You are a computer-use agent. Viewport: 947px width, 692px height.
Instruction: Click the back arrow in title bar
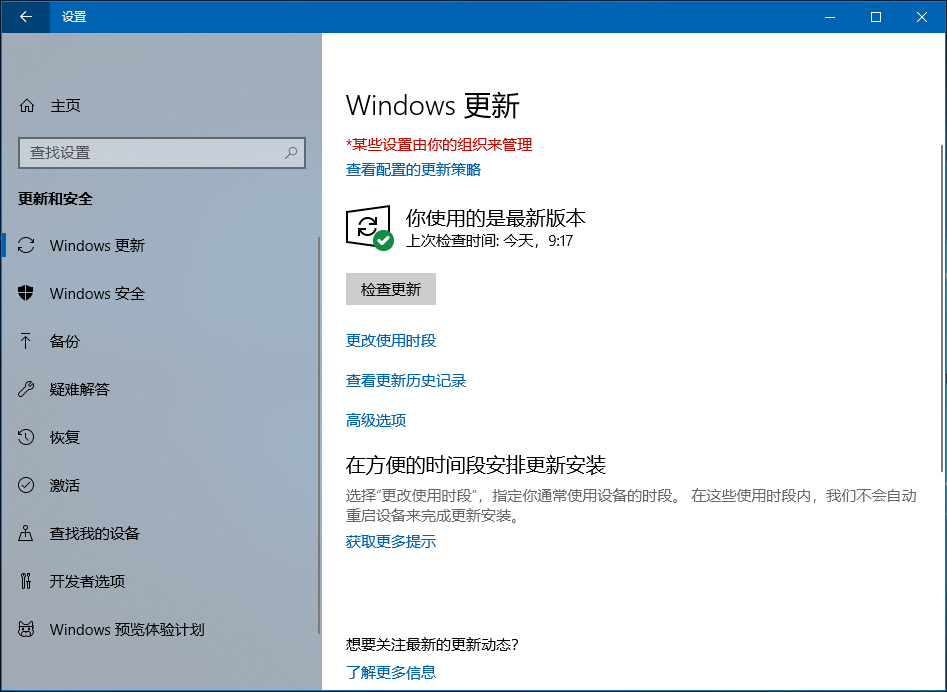[25, 17]
